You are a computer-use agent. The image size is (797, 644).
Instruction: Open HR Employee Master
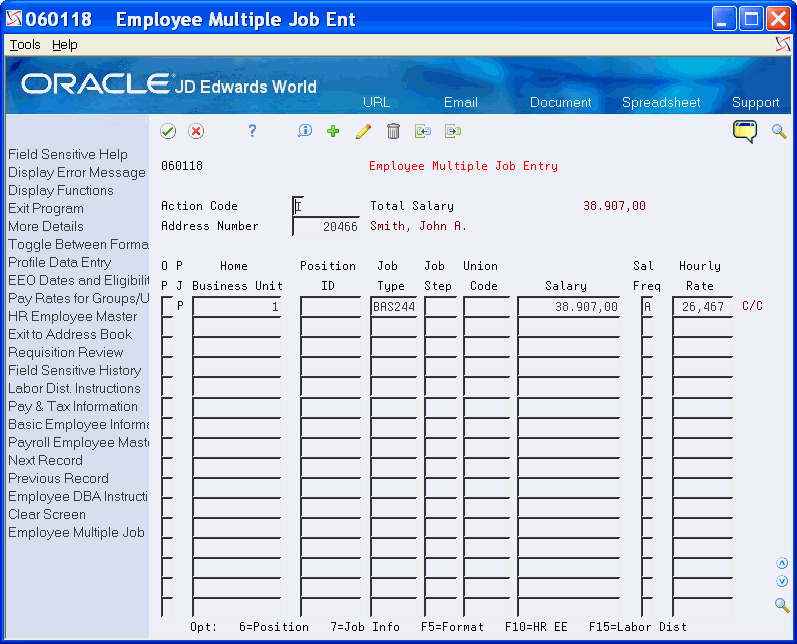(x=73, y=316)
